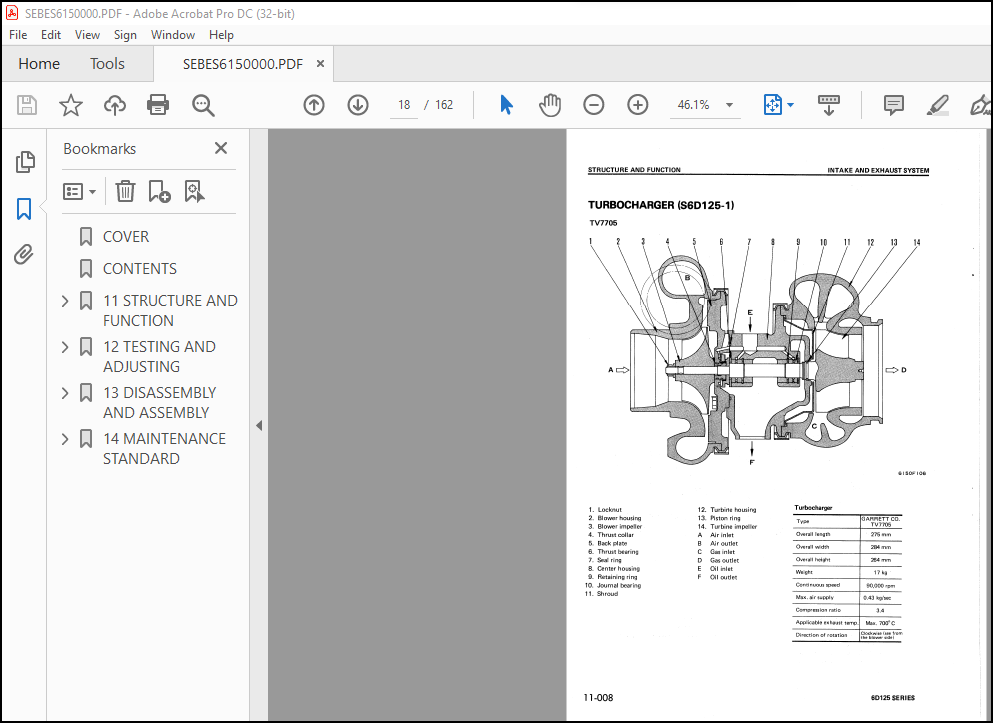Select the SEBES6150000.PDF document tab

243,64
